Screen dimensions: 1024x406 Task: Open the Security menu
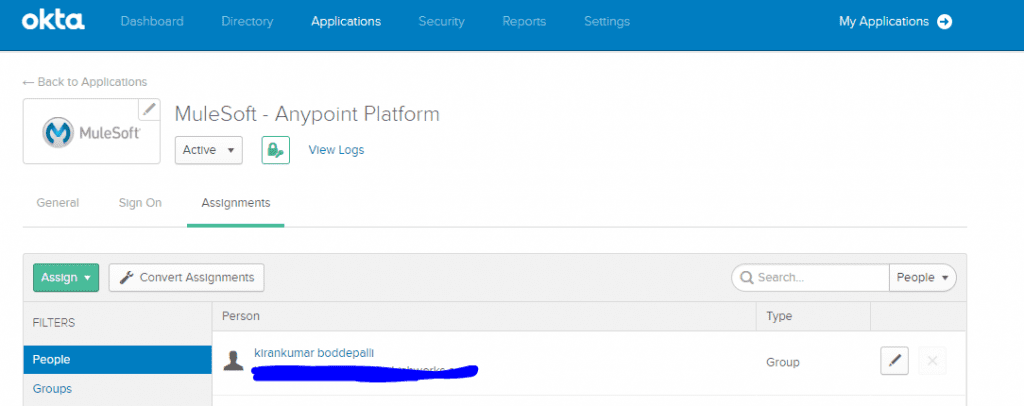coord(441,22)
